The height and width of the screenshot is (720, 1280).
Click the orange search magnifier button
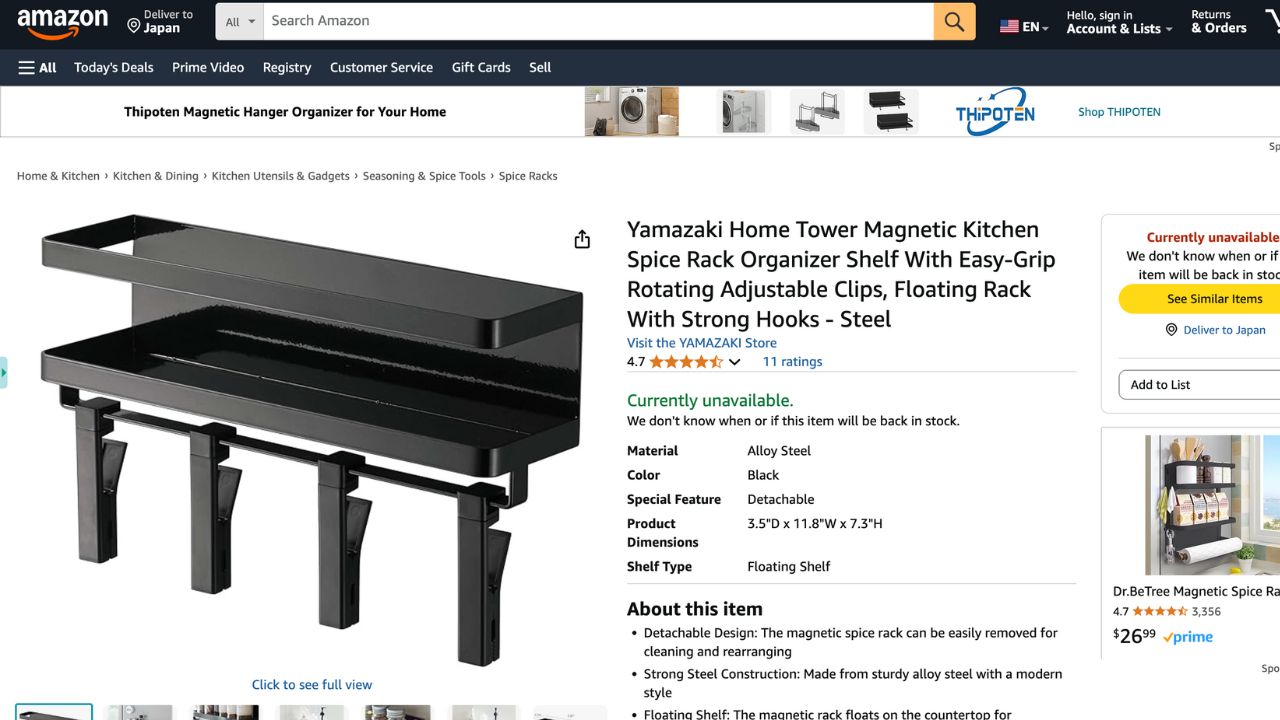click(954, 21)
